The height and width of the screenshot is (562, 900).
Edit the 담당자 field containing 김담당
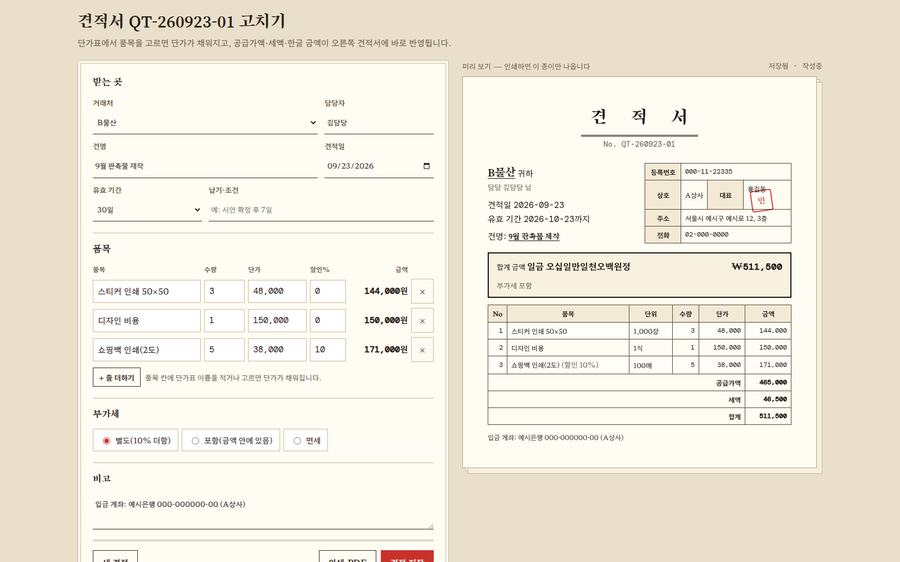tap(379, 123)
